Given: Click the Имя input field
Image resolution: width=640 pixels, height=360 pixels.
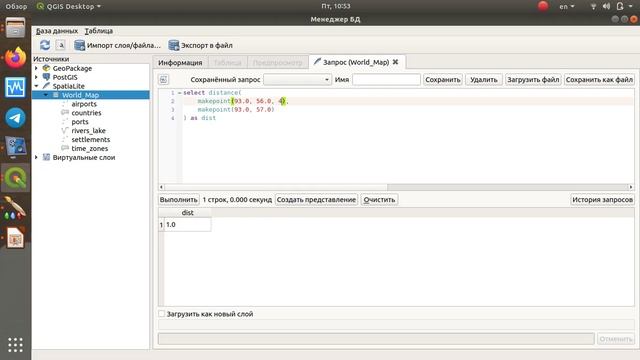Looking at the screenshot, I should click(386, 80).
